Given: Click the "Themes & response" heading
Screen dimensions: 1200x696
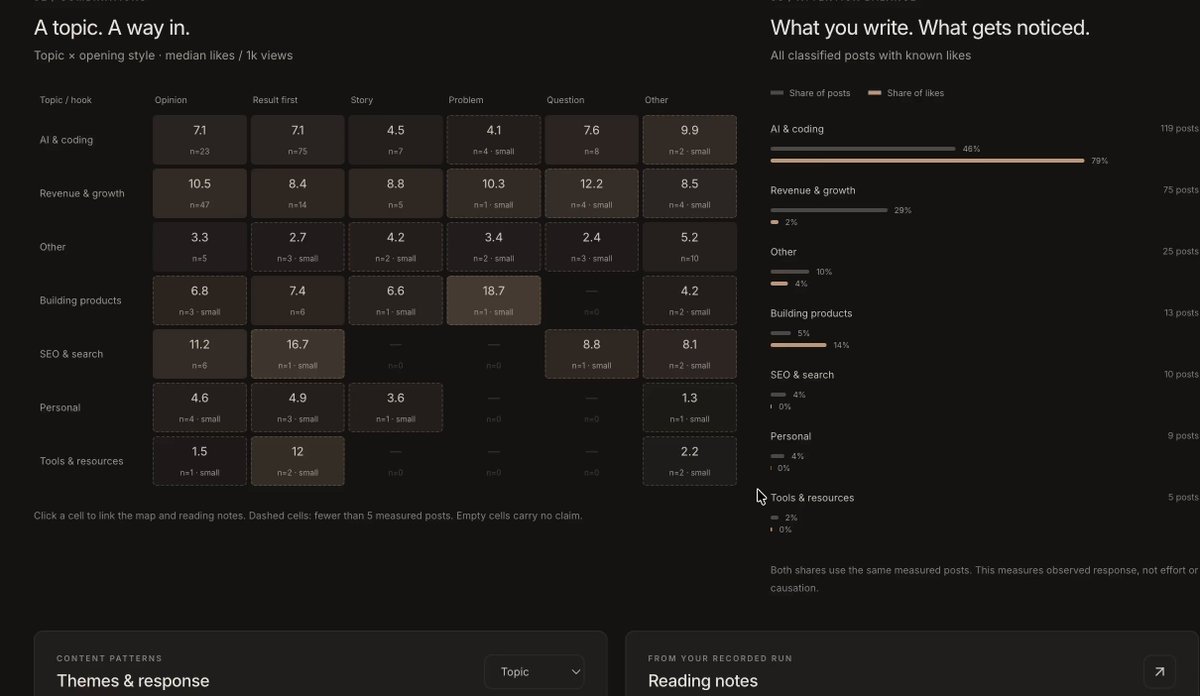Looking at the screenshot, I should coord(133,681).
